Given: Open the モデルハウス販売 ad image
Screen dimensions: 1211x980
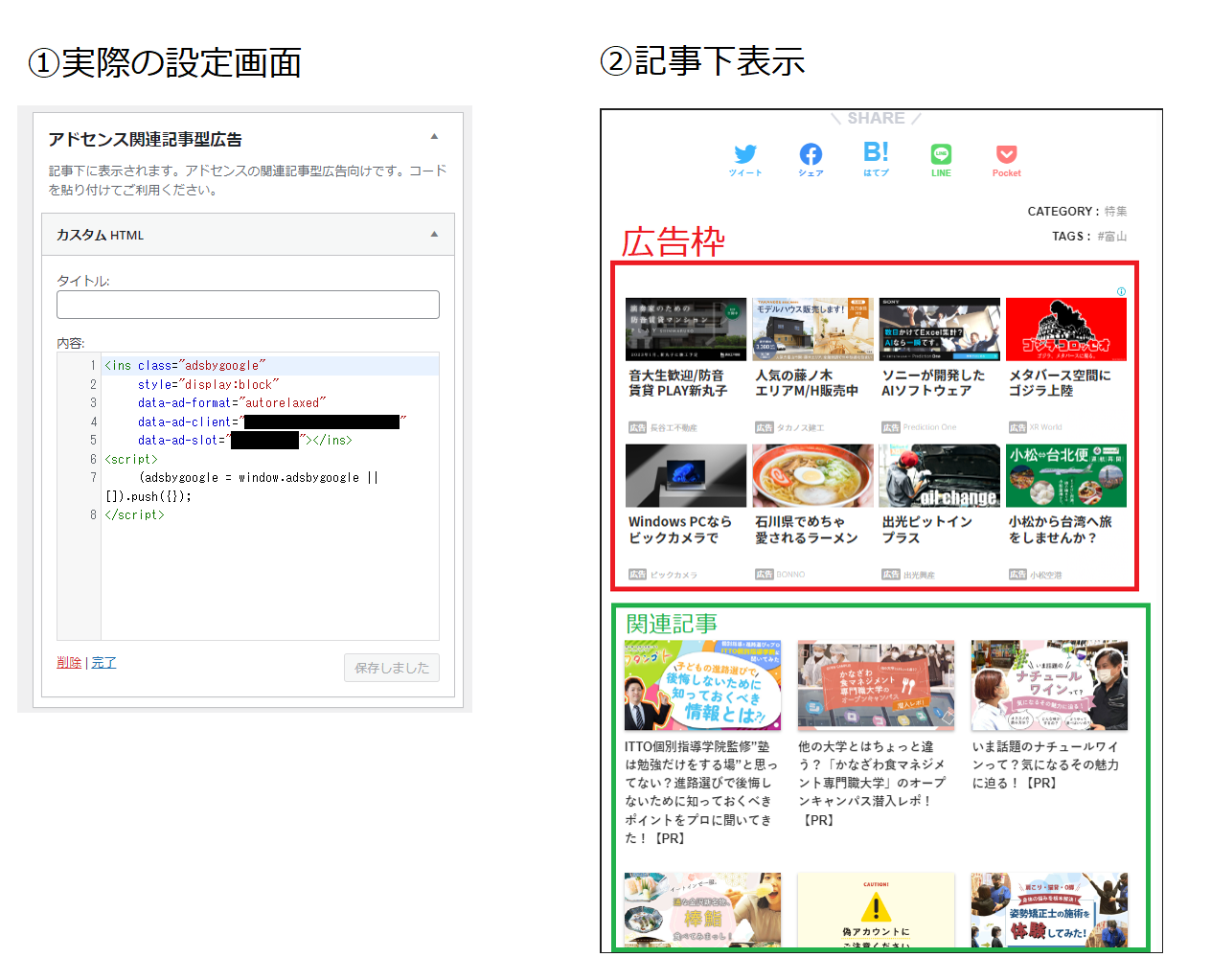Looking at the screenshot, I should pyautogui.click(x=812, y=329).
